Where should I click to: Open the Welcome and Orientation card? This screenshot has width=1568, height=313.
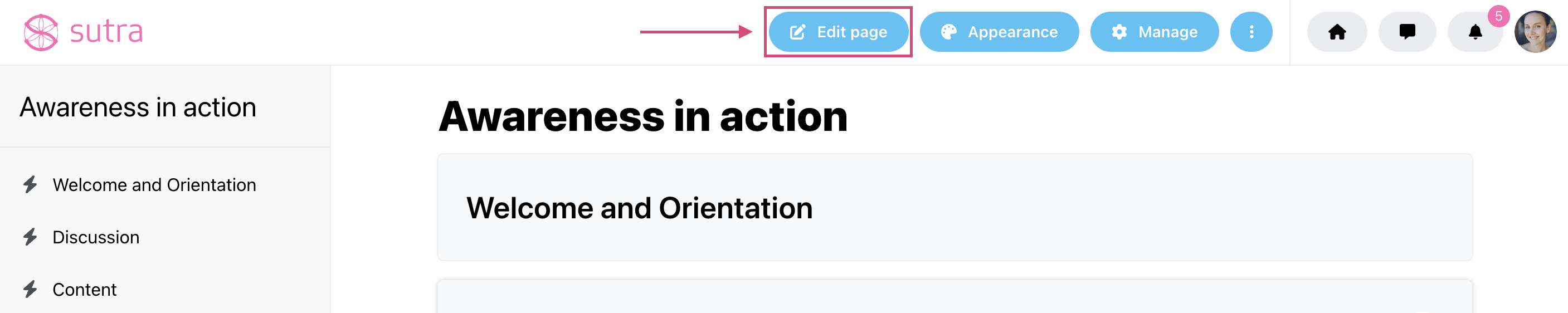955,208
